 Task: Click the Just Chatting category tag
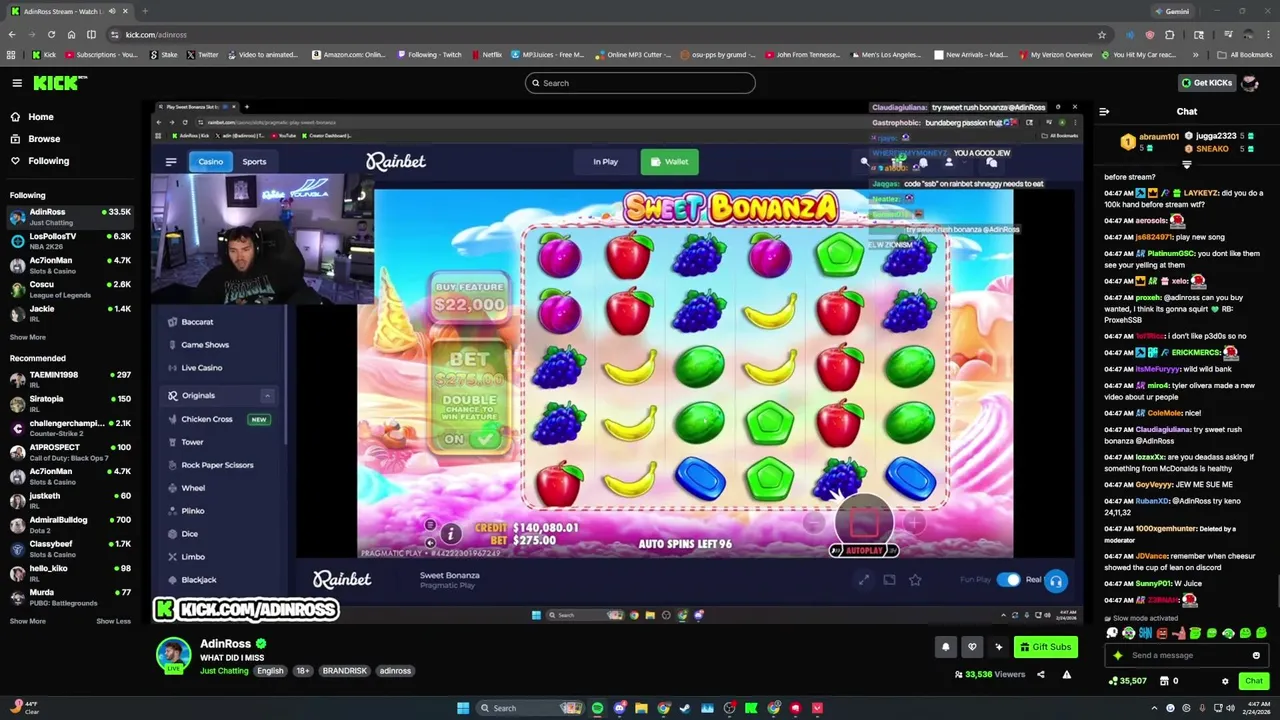tap(224, 671)
